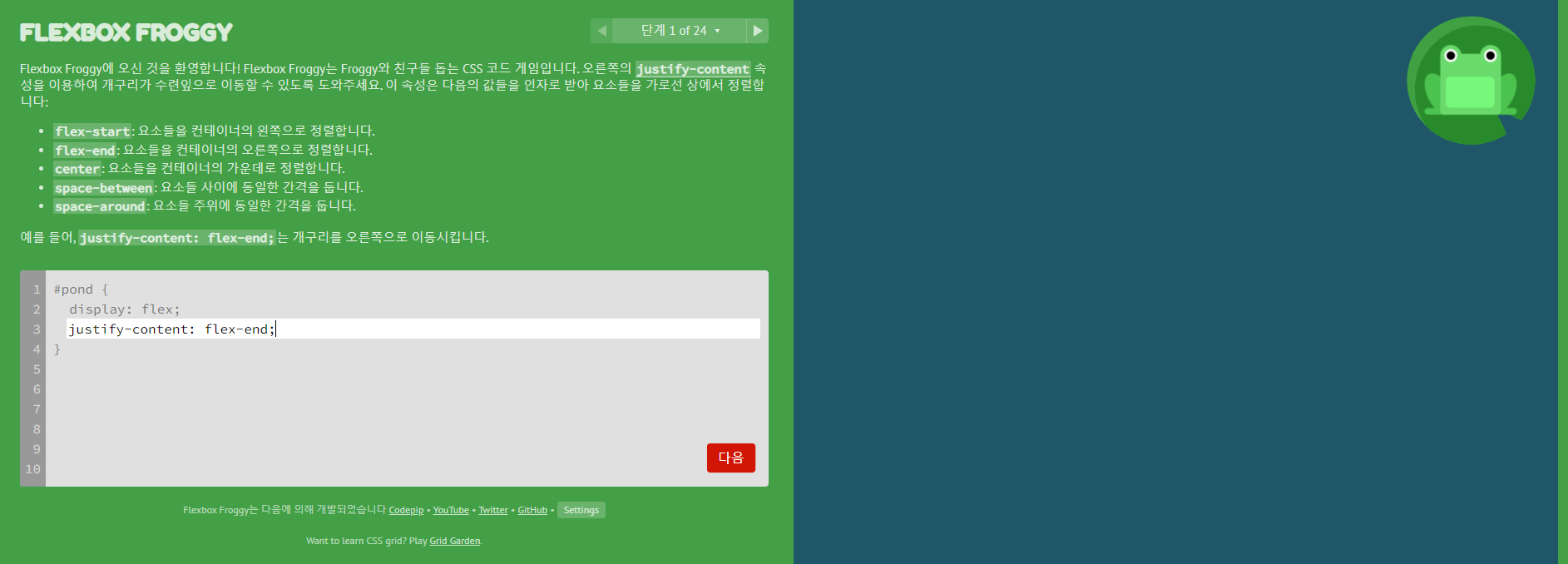Click the frog on the pond
The image size is (1568, 564).
tap(1471, 81)
